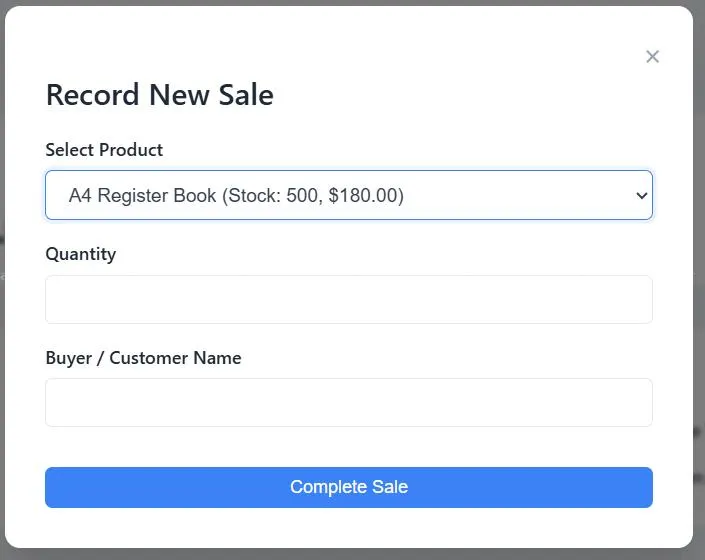Click the Quantity label text
This screenshot has height=560, width=705.
click(x=81, y=254)
